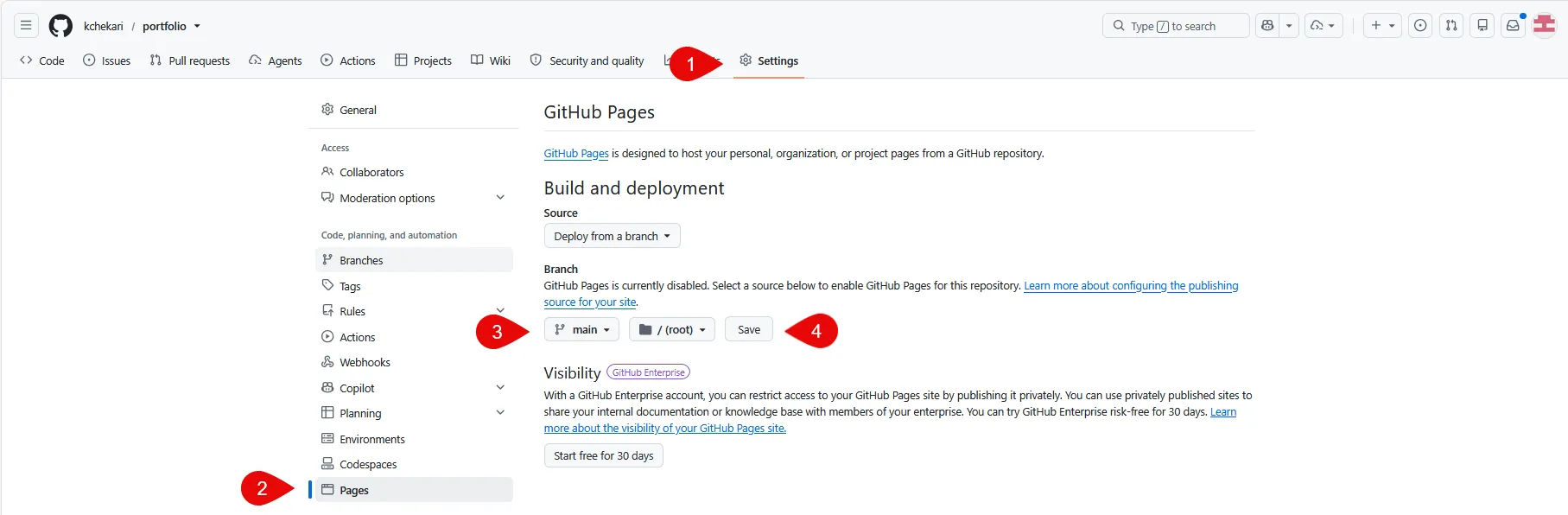Expand the Planning section chevron
Image resolution: width=1568 pixels, height=515 pixels.
(500, 413)
